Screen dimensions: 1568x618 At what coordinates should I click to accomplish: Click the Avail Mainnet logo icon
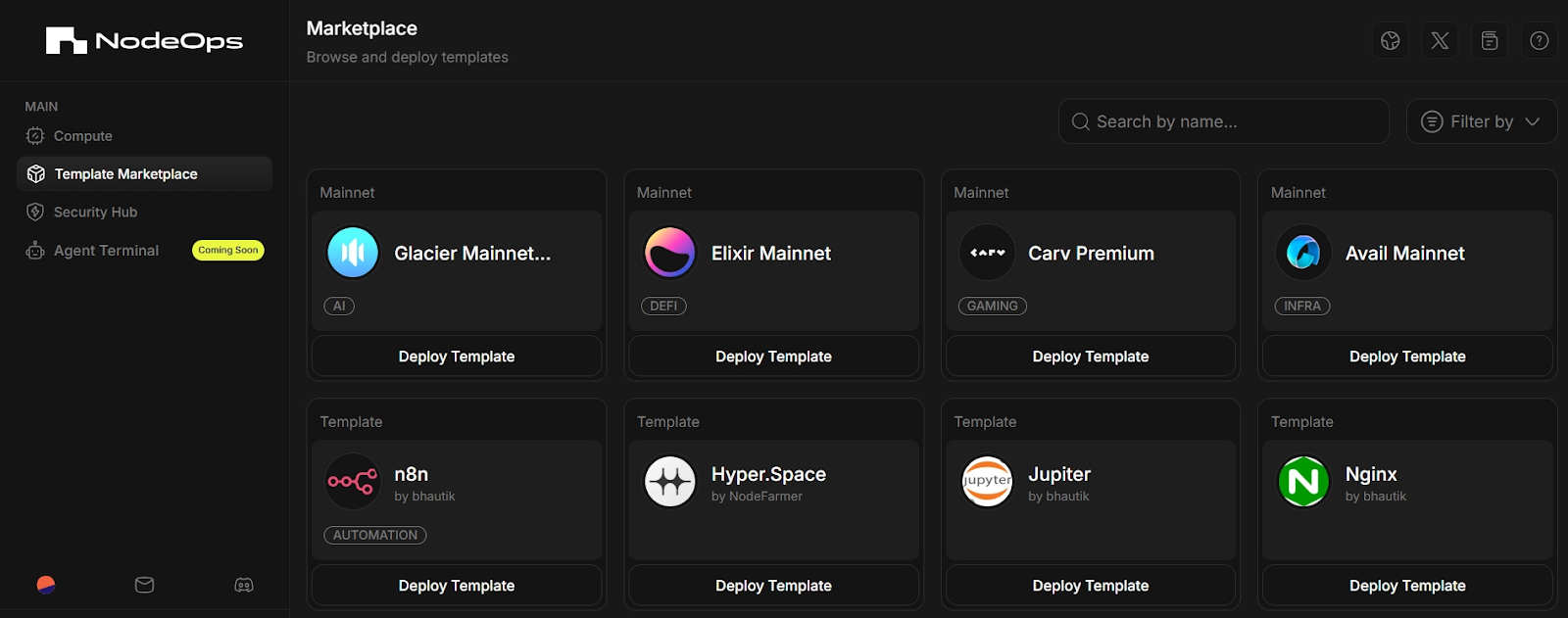(x=1303, y=253)
